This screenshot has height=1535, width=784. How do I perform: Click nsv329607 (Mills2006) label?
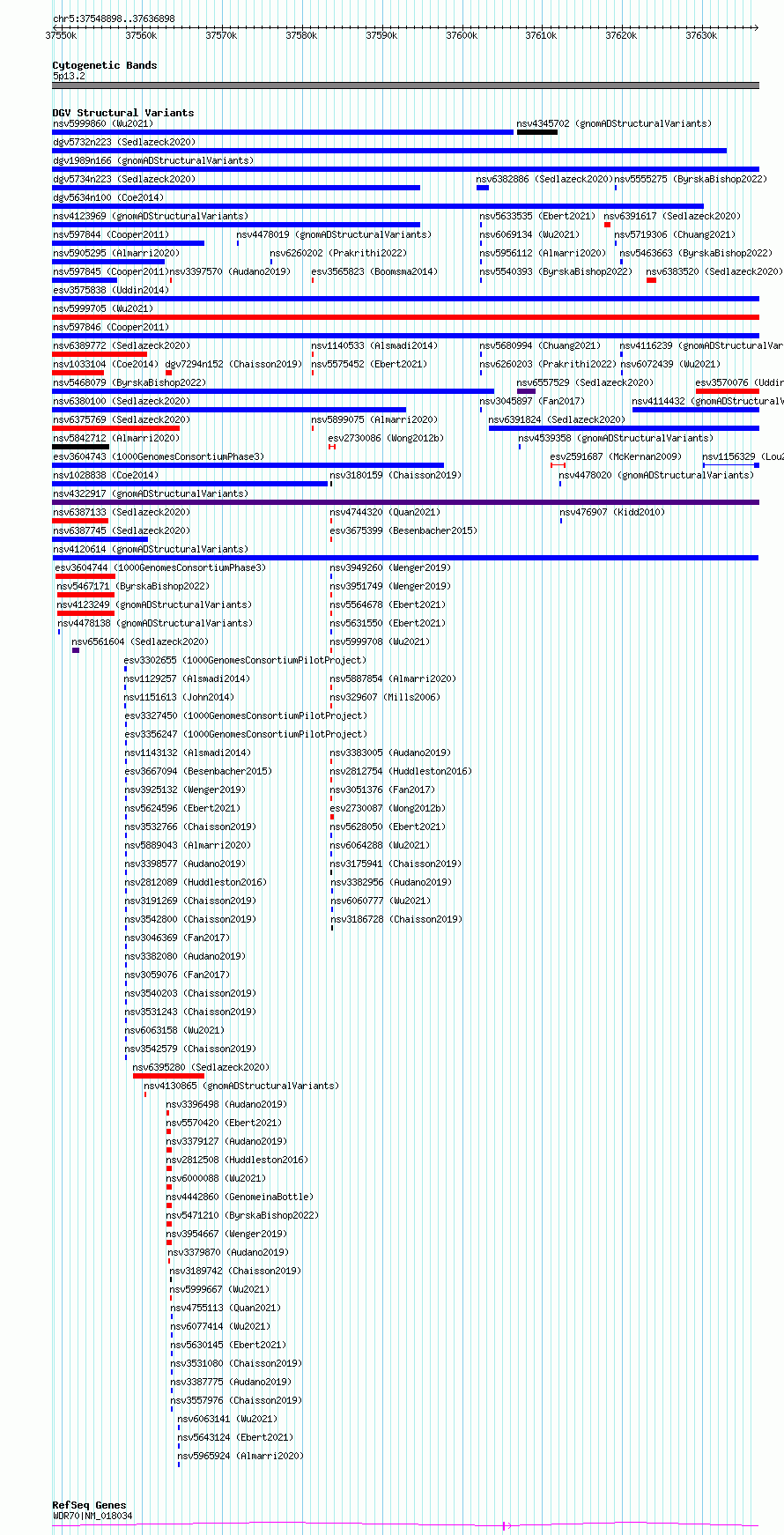click(385, 698)
